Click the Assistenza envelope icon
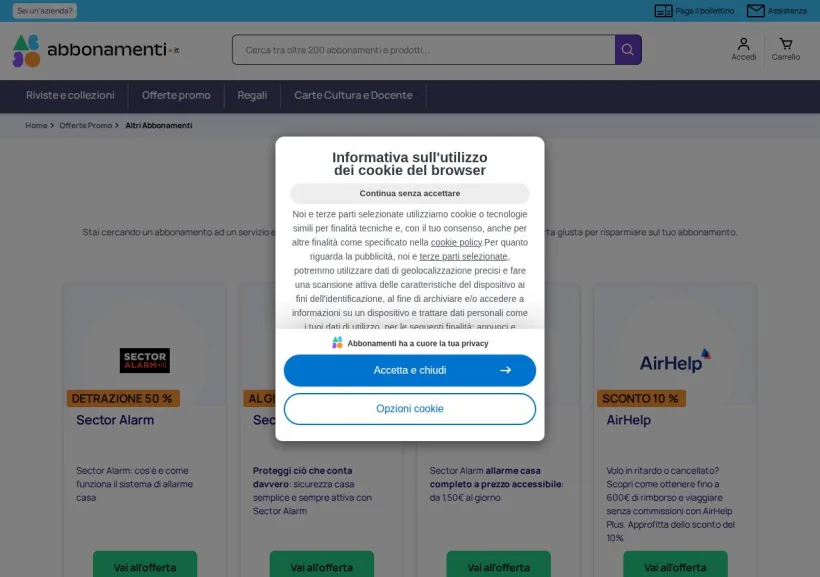Viewport: 820px width, 577px height. point(756,10)
